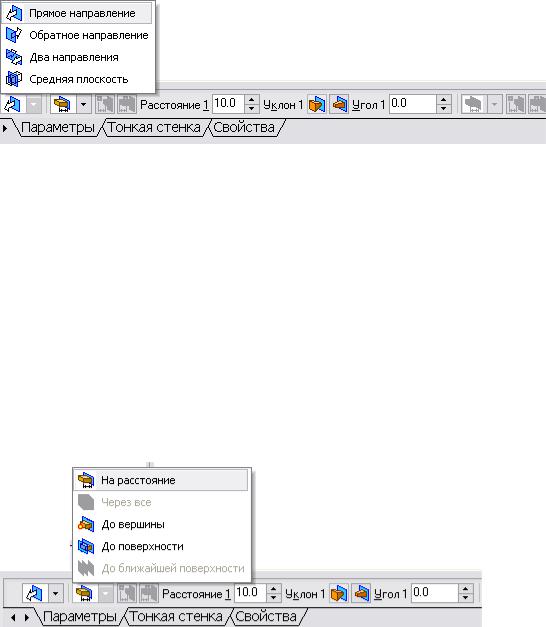Viewport: 546px width, 627px height.
Task: Click extrusion type icon on upper property bar
Action: point(63,105)
